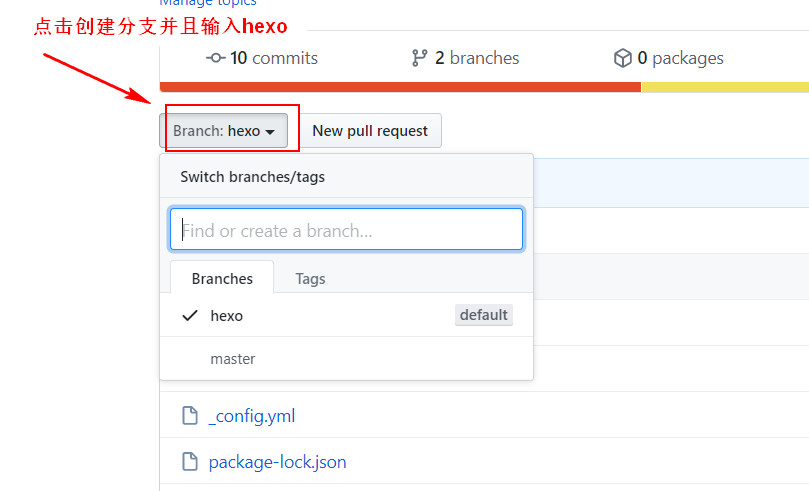Click the commits history icon
Screen dimensions: 809x491
215,58
